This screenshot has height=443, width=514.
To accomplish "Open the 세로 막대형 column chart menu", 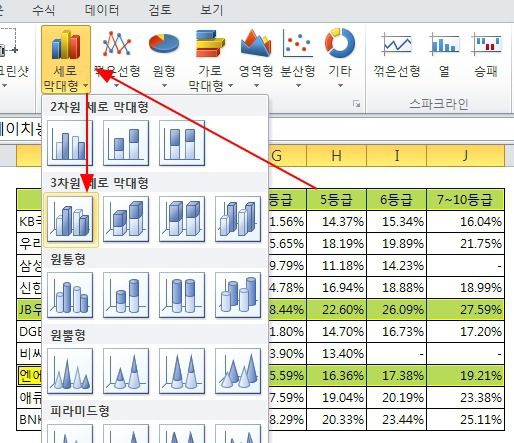I will [66, 60].
